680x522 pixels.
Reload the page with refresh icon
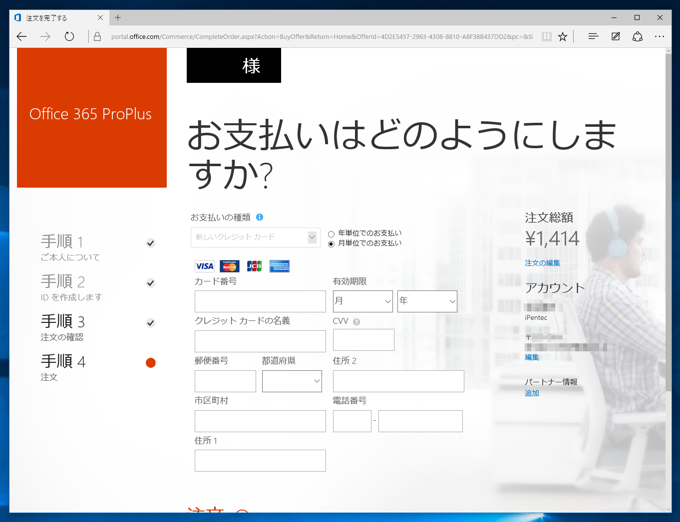(69, 37)
